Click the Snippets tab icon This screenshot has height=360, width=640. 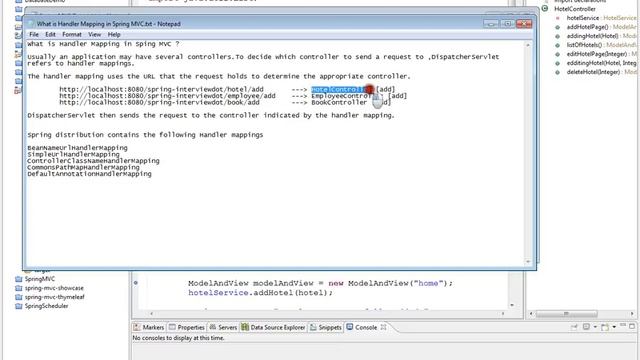pyautogui.click(x=313, y=327)
